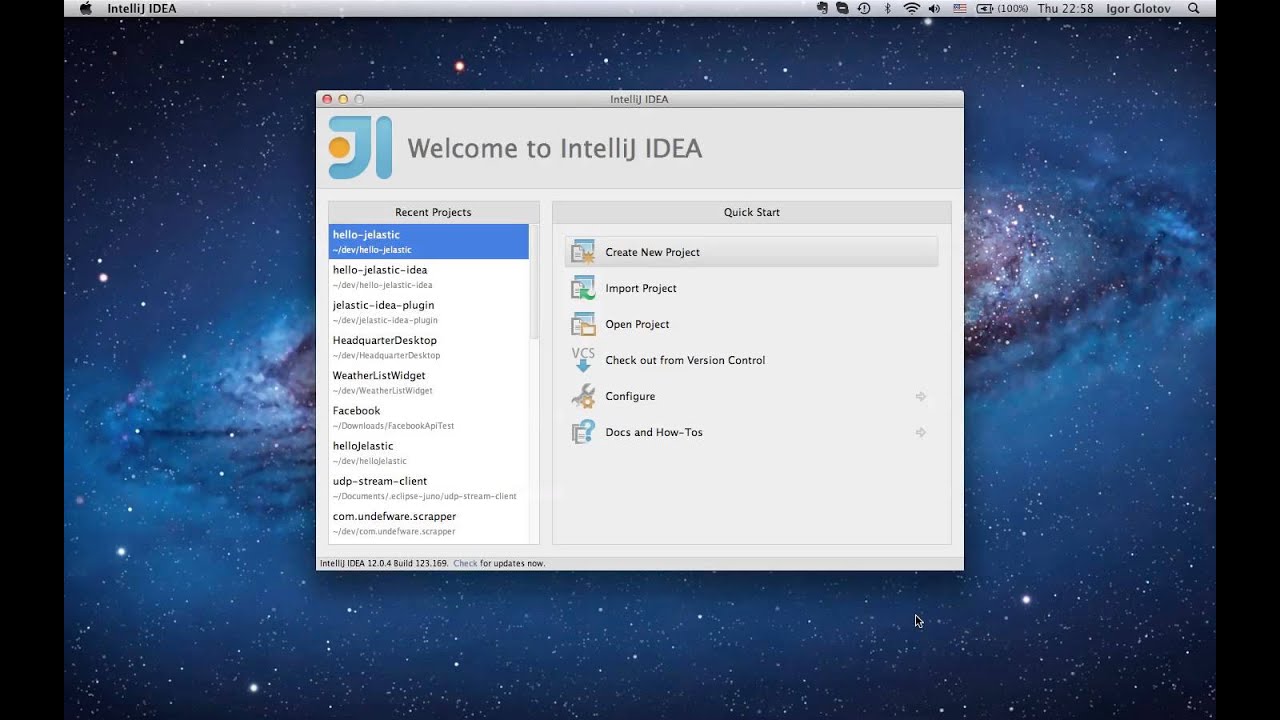Click the Recent Projects header

click(433, 212)
